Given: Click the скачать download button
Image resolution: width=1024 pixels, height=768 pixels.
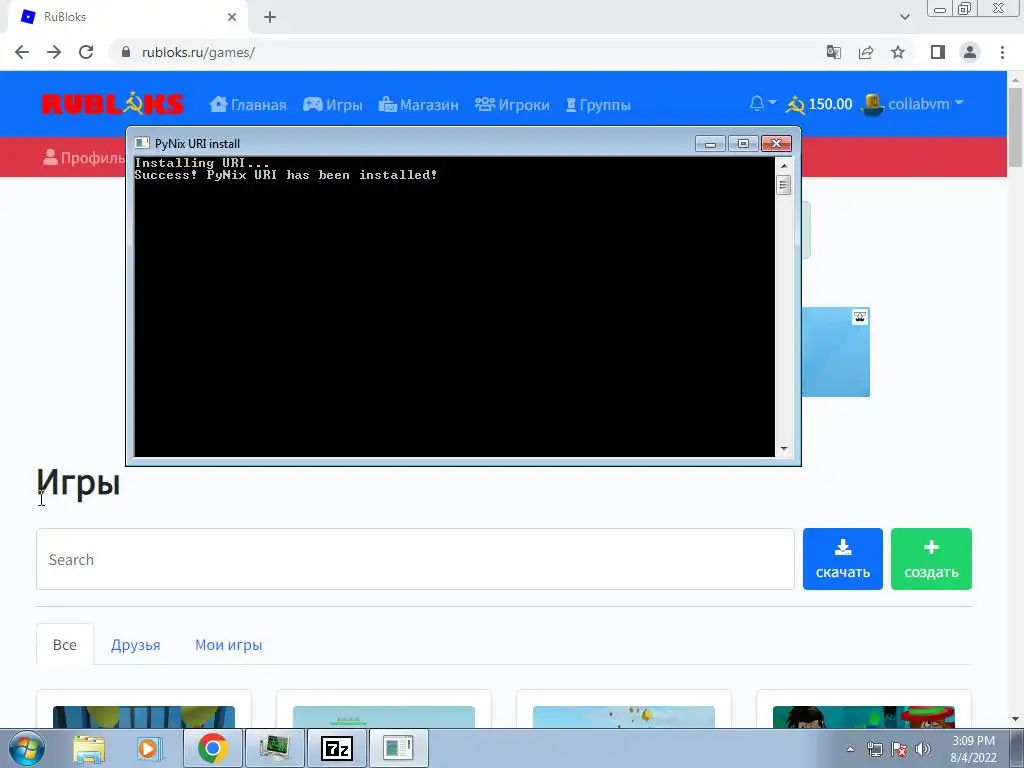Looking at the screenshot, I should click(x=842, y=559).
